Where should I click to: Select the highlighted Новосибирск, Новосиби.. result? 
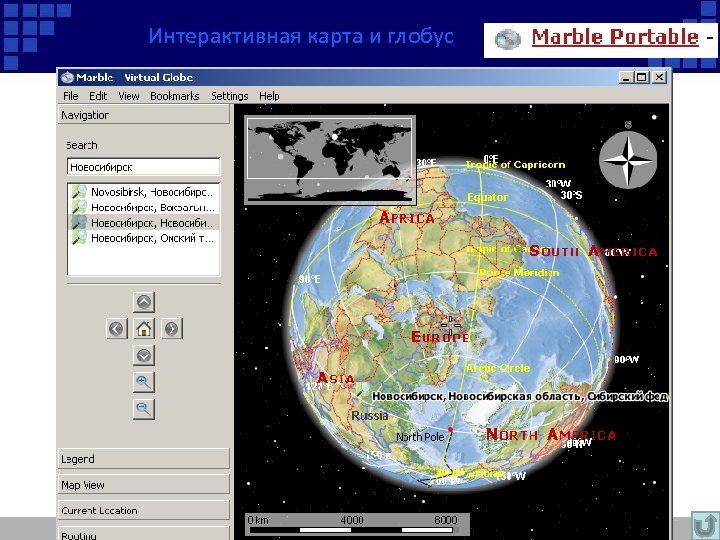(x=144, y=223)
